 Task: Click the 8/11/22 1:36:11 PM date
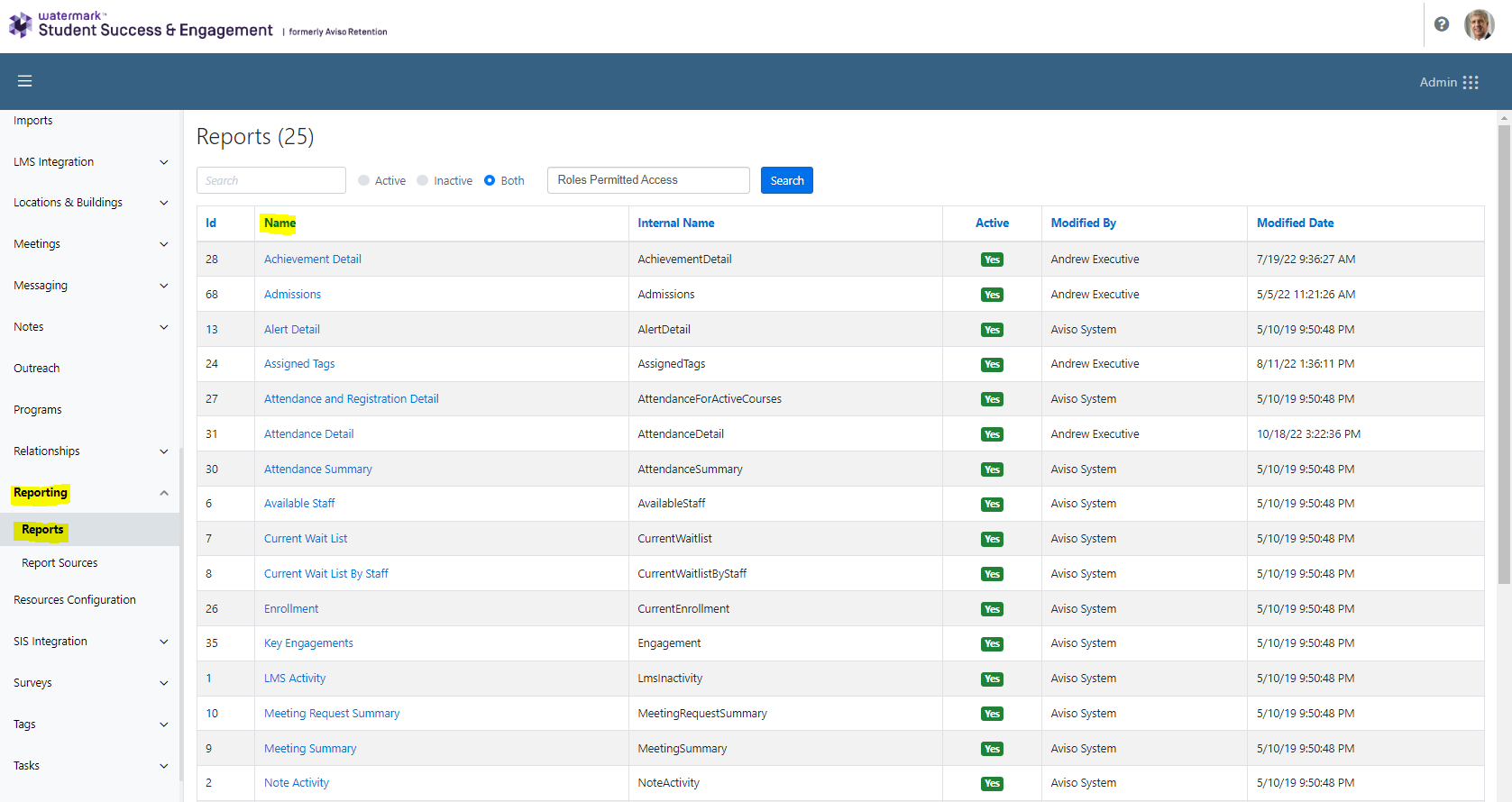[x=1306, y=364]
